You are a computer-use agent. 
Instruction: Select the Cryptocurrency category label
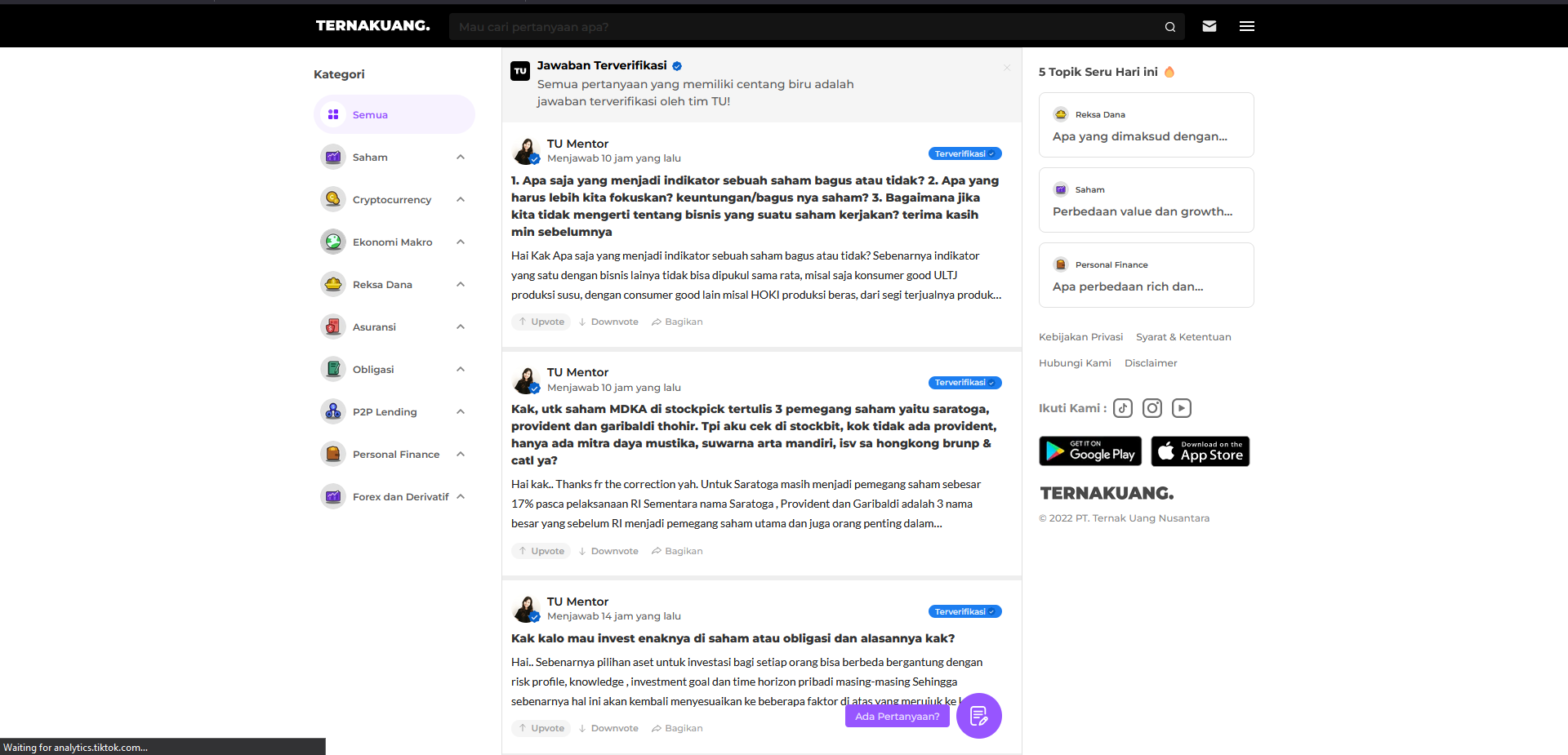coord(392,199)
